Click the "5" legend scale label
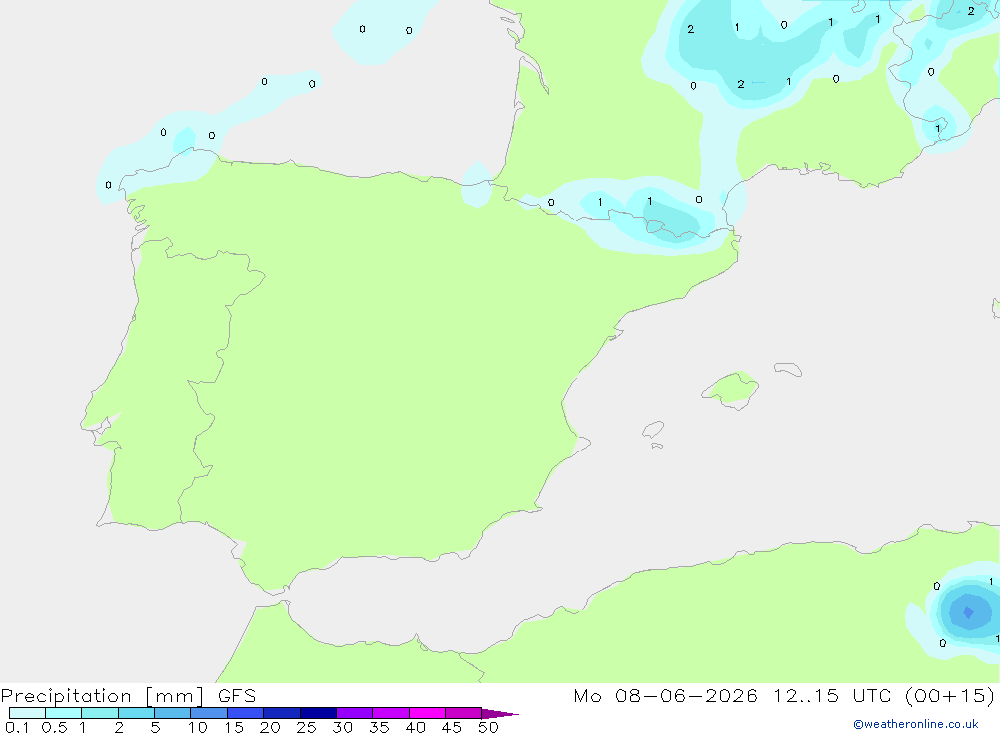 155,727
